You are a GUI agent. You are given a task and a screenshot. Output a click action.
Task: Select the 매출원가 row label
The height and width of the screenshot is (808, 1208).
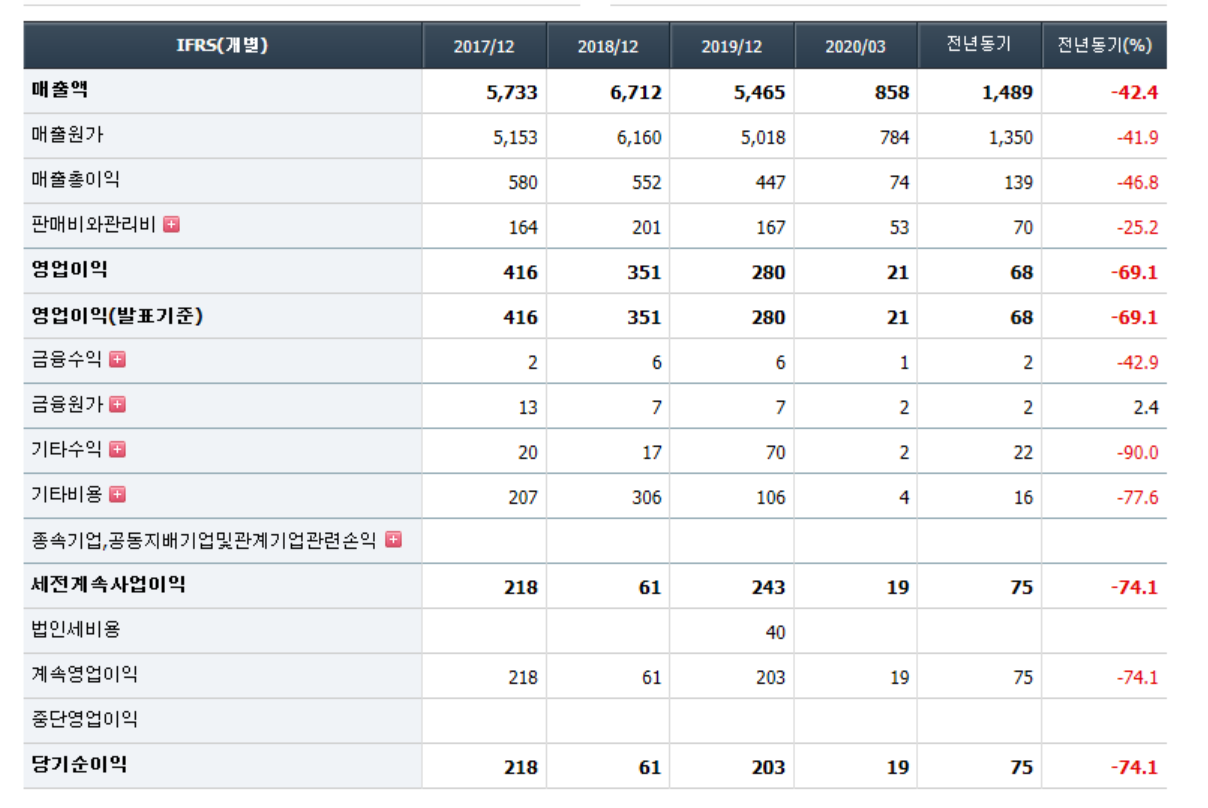tap(67, 135)
